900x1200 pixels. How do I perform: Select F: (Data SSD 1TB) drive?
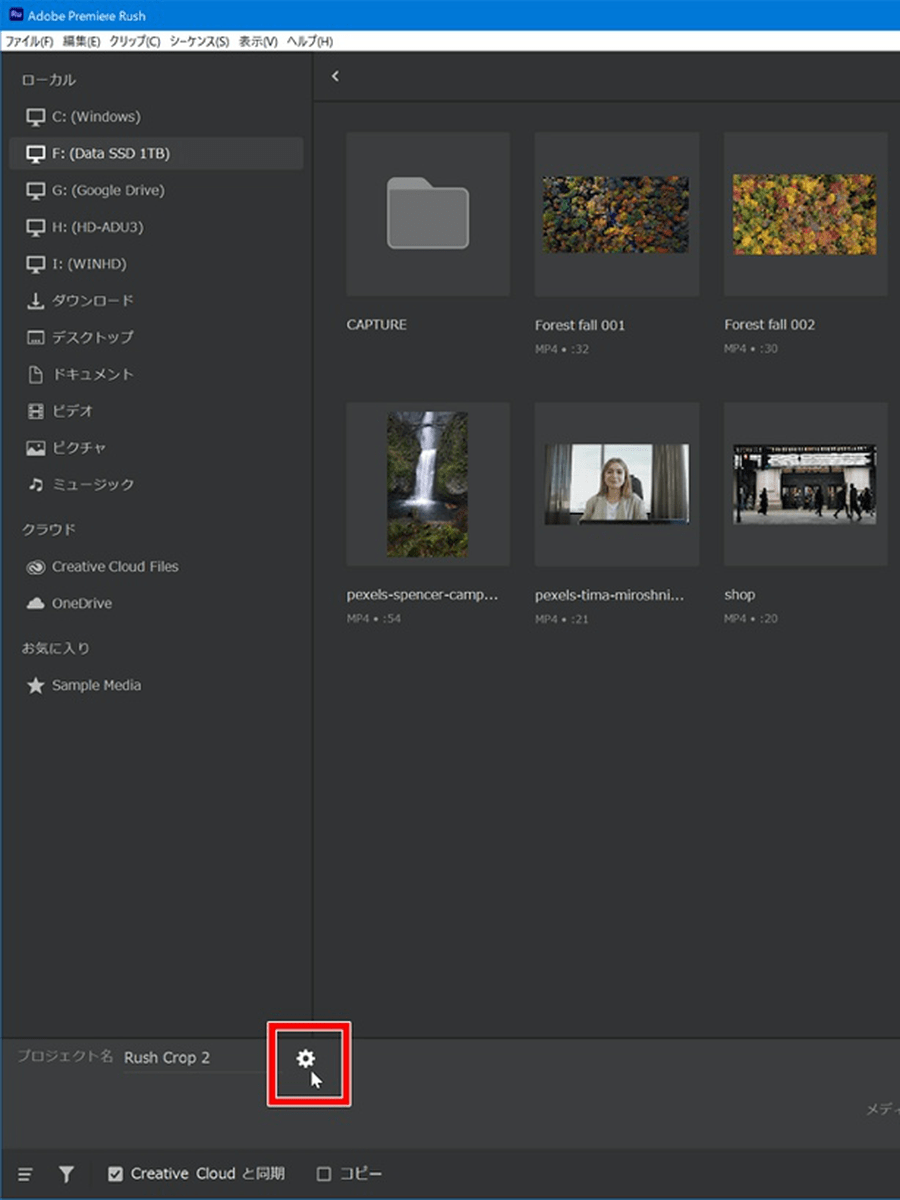click(156, 154)
